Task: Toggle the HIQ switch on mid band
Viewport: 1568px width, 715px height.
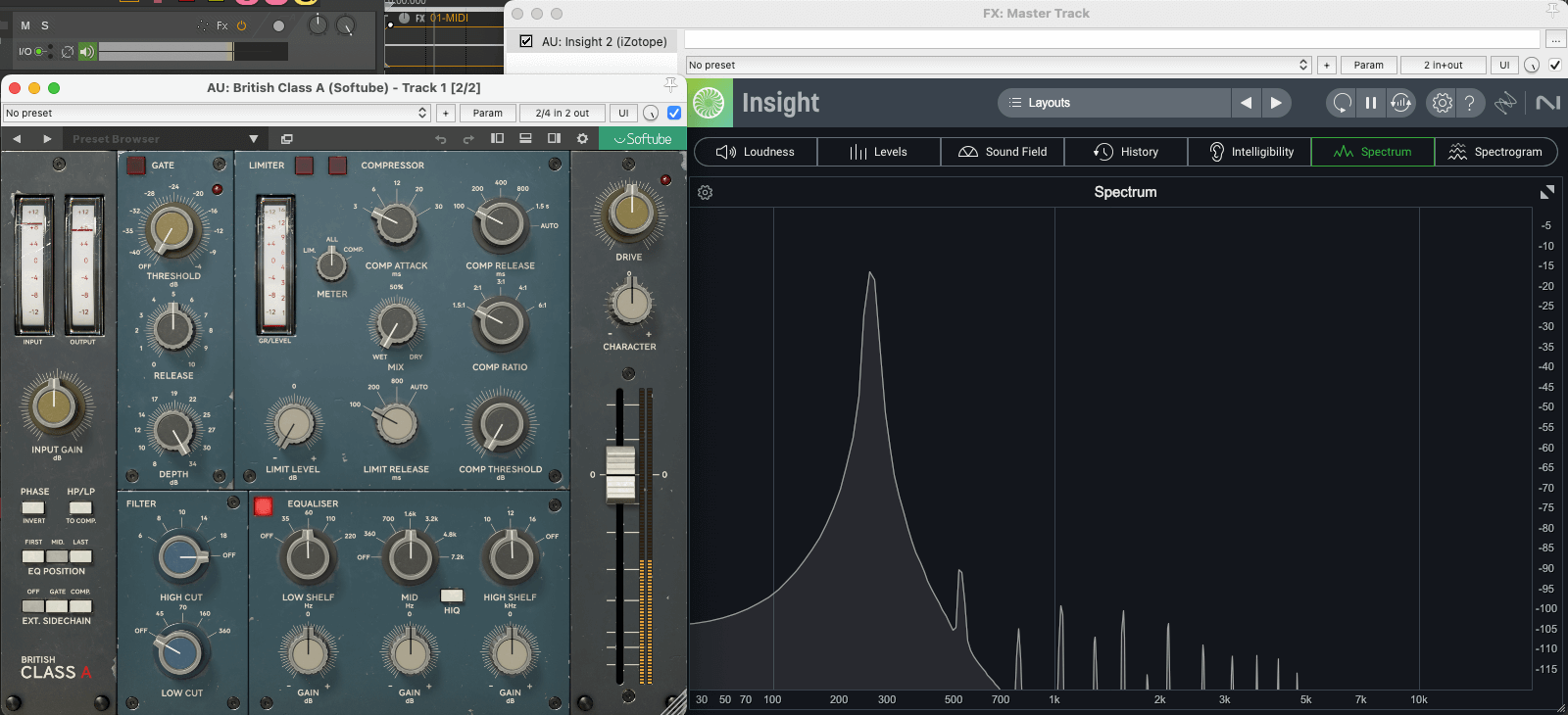Action: [x=452, y=596]
